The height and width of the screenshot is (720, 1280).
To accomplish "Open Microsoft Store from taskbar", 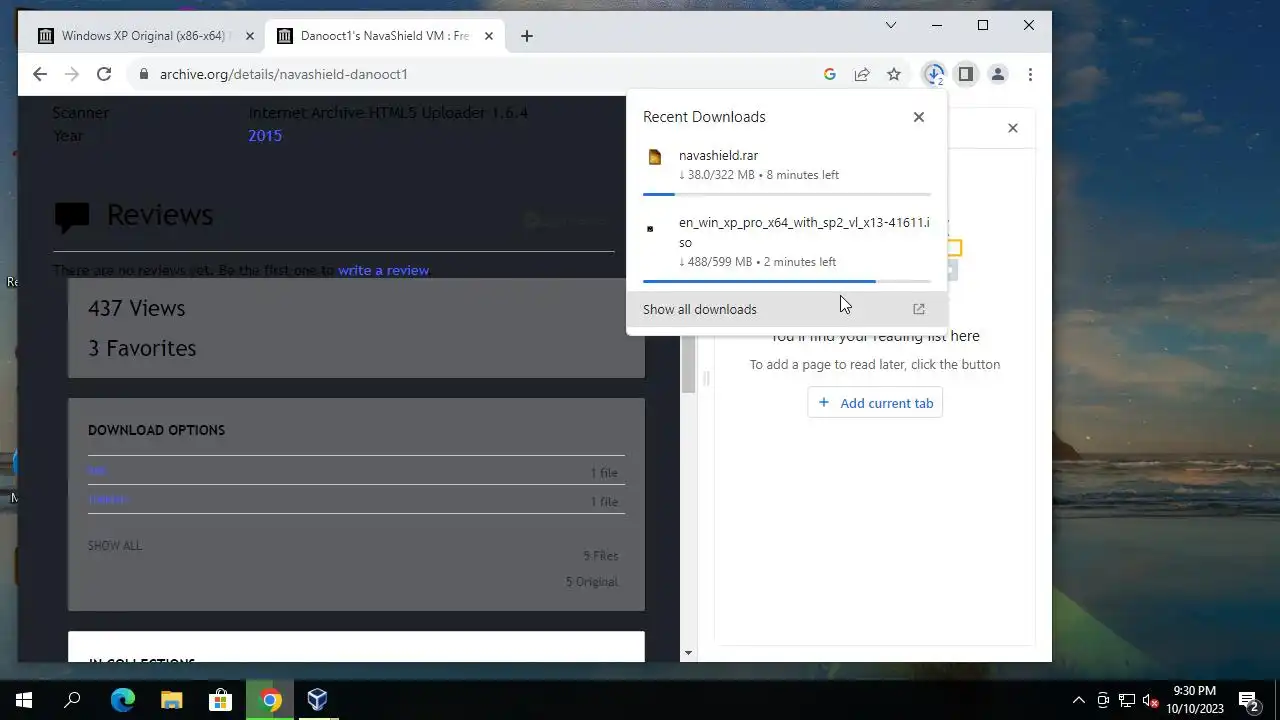I will click(220, 700).
